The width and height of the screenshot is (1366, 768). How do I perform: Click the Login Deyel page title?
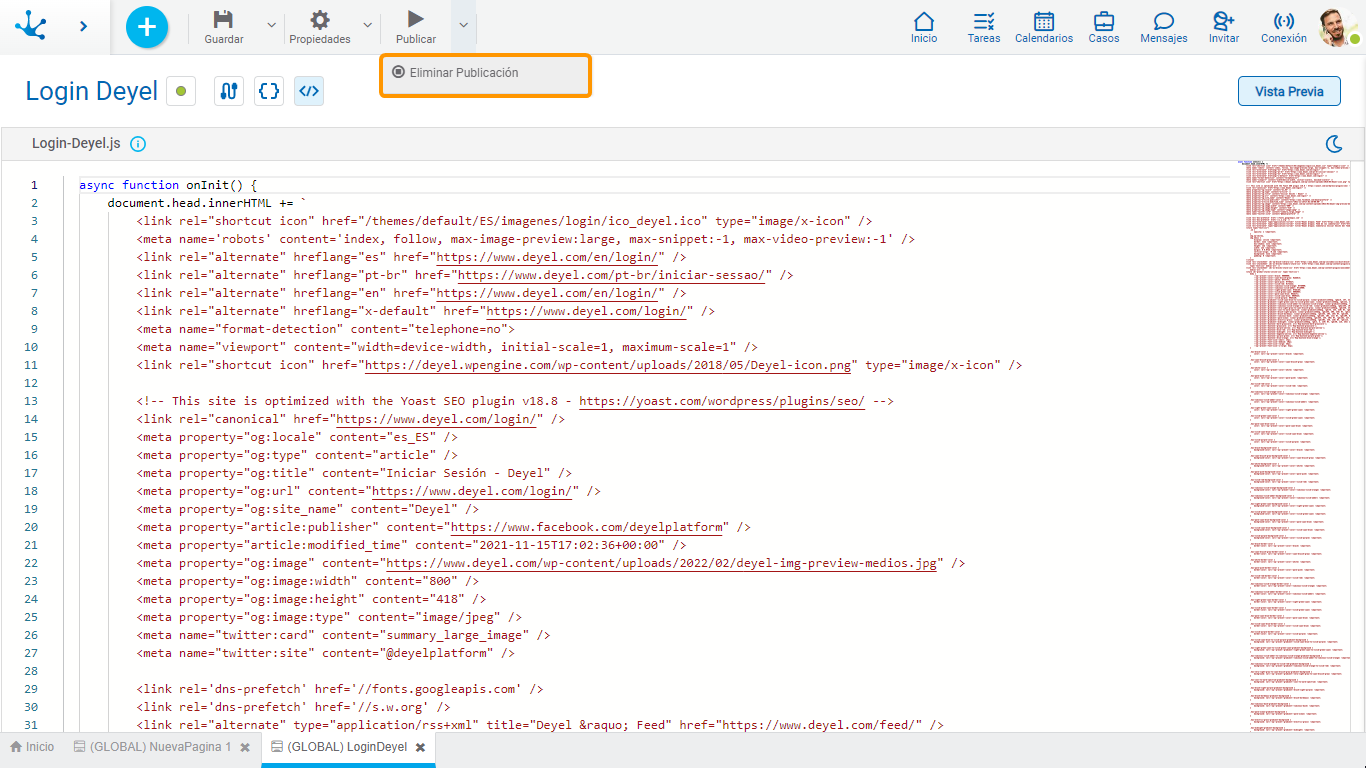92,91
